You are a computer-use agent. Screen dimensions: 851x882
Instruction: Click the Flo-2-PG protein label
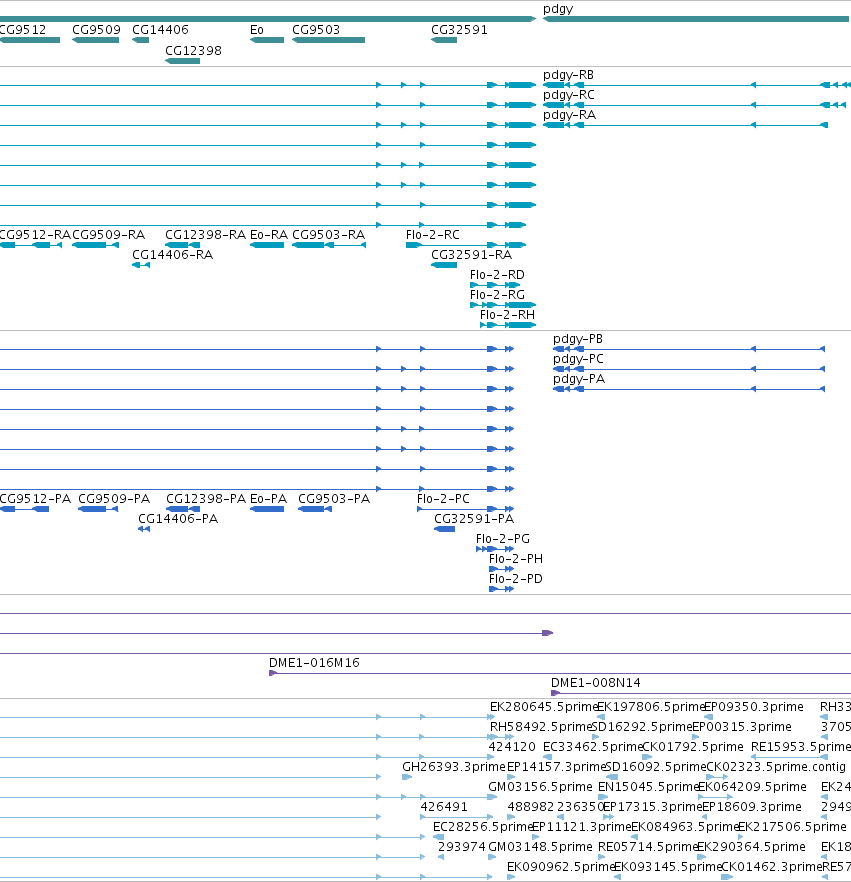point(503,539)
